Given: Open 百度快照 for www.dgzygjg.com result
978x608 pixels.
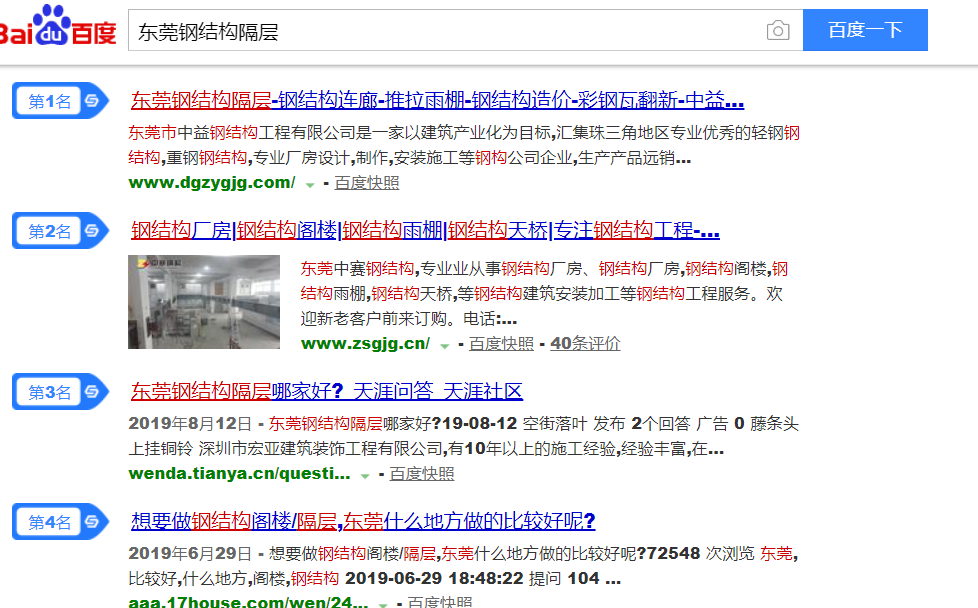Looking at the screenshot, I should click(367, 183).
